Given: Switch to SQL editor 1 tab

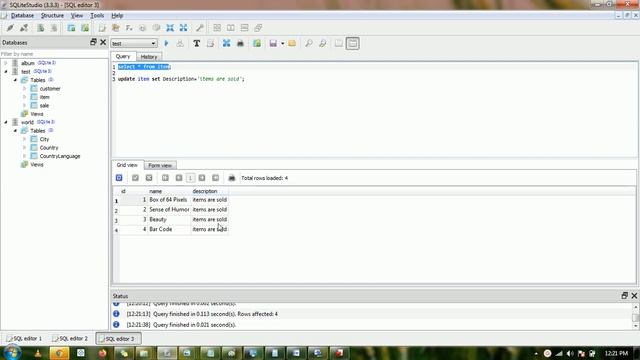Looking at the screenshot, I should point(24,338).
